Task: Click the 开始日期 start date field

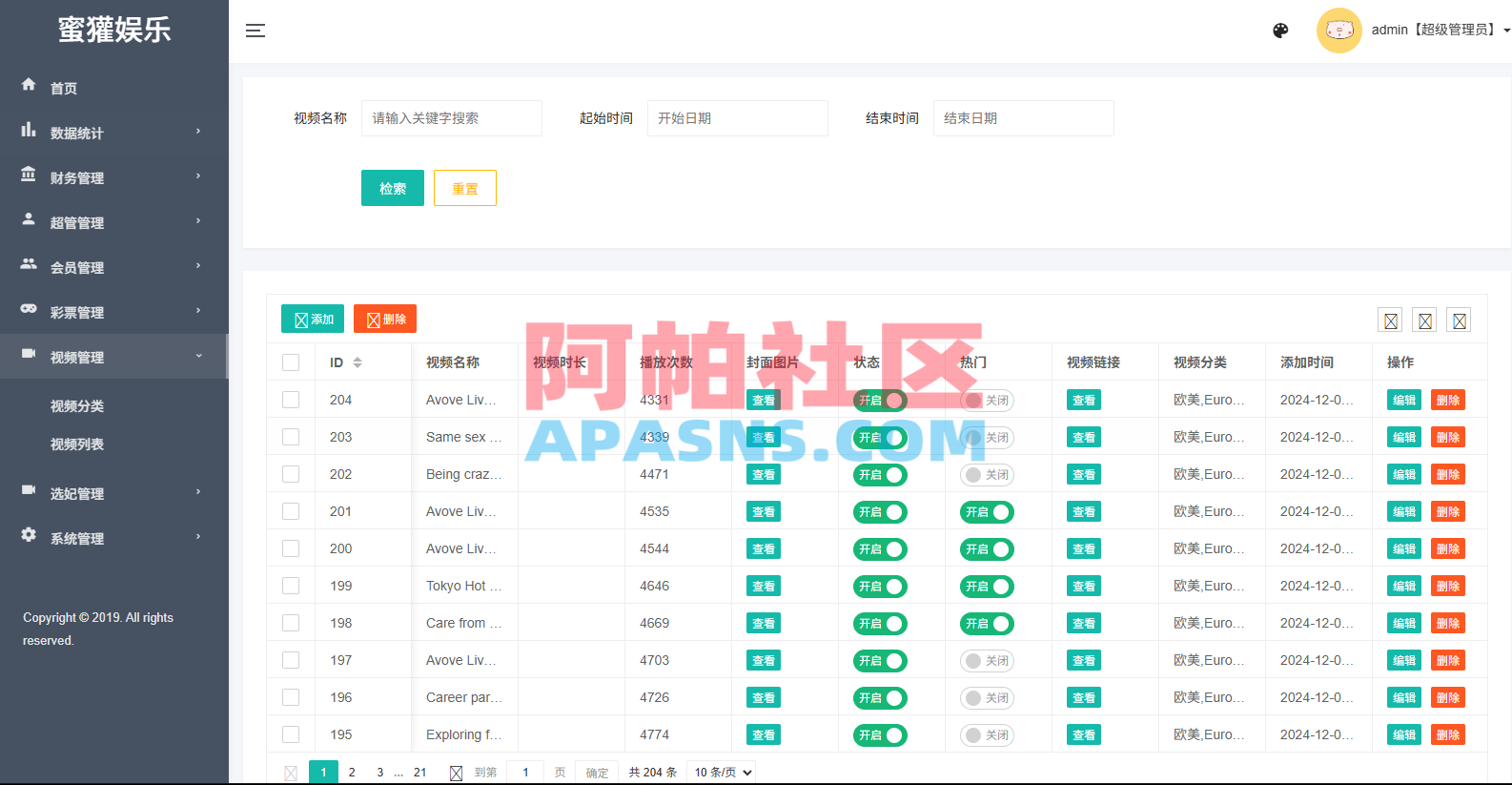Action: 738,118
